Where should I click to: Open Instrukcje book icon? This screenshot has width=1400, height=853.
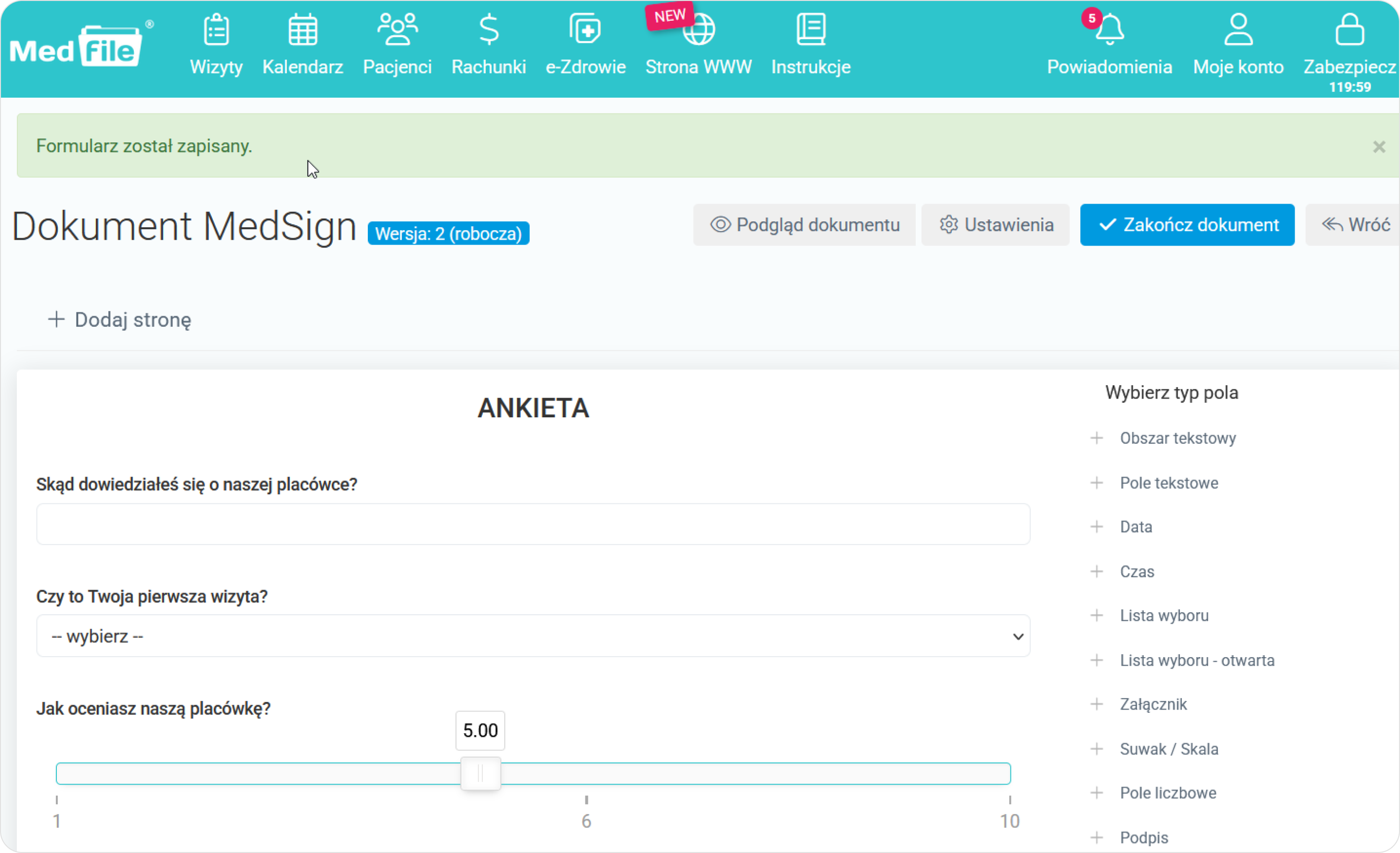[x=811, y=29]
